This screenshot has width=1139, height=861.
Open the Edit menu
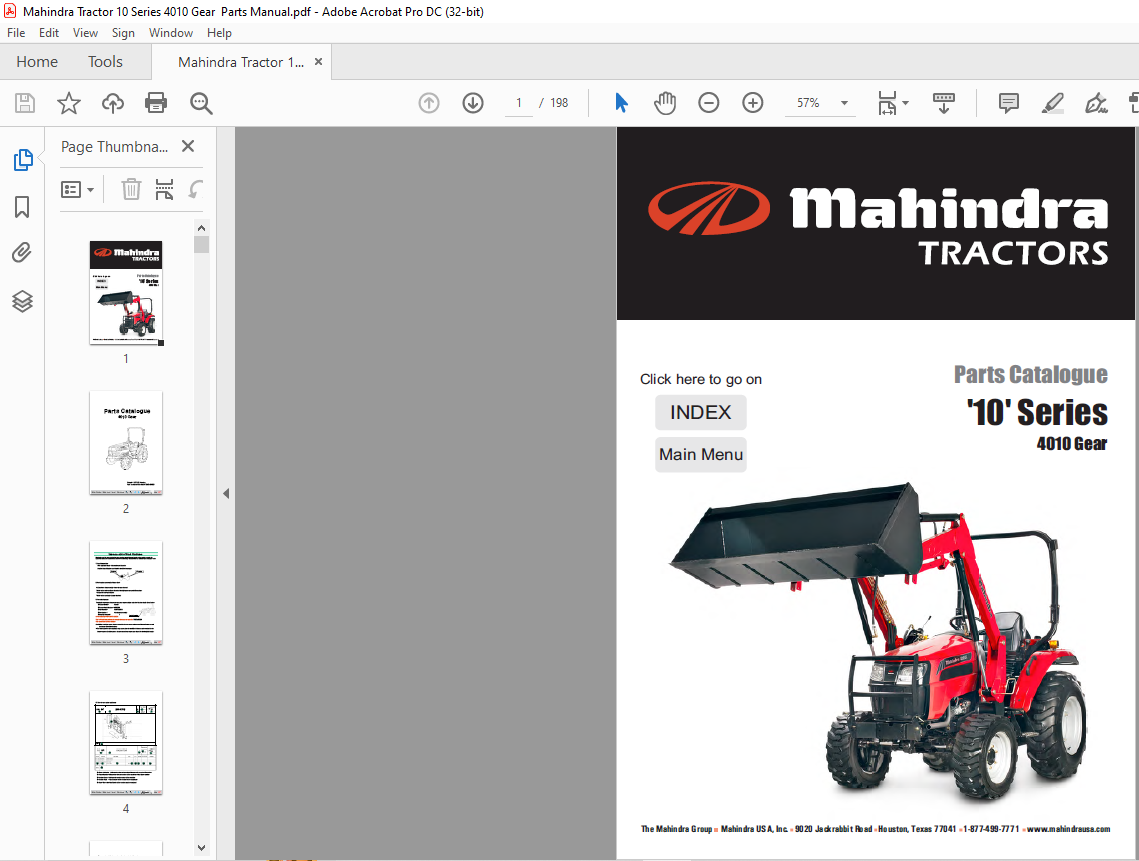click(49, 33)
